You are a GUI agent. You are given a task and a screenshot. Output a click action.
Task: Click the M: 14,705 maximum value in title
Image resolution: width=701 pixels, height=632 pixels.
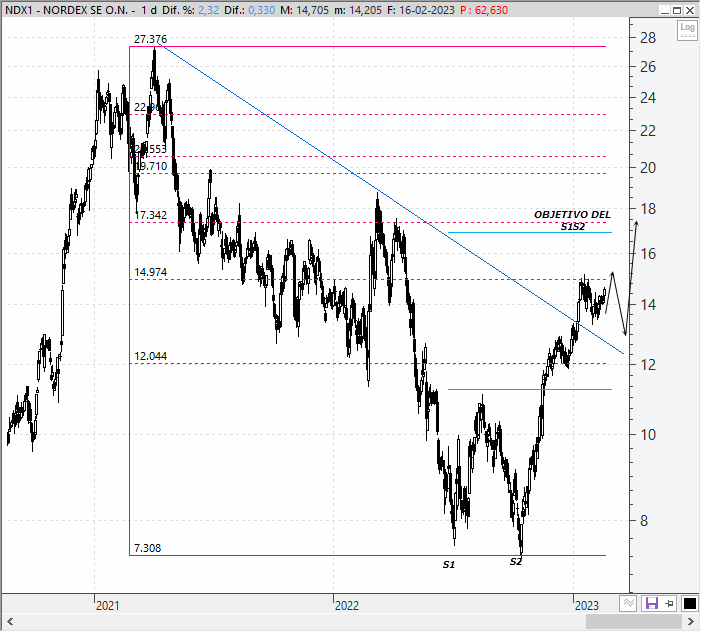(x=304, y=10)
